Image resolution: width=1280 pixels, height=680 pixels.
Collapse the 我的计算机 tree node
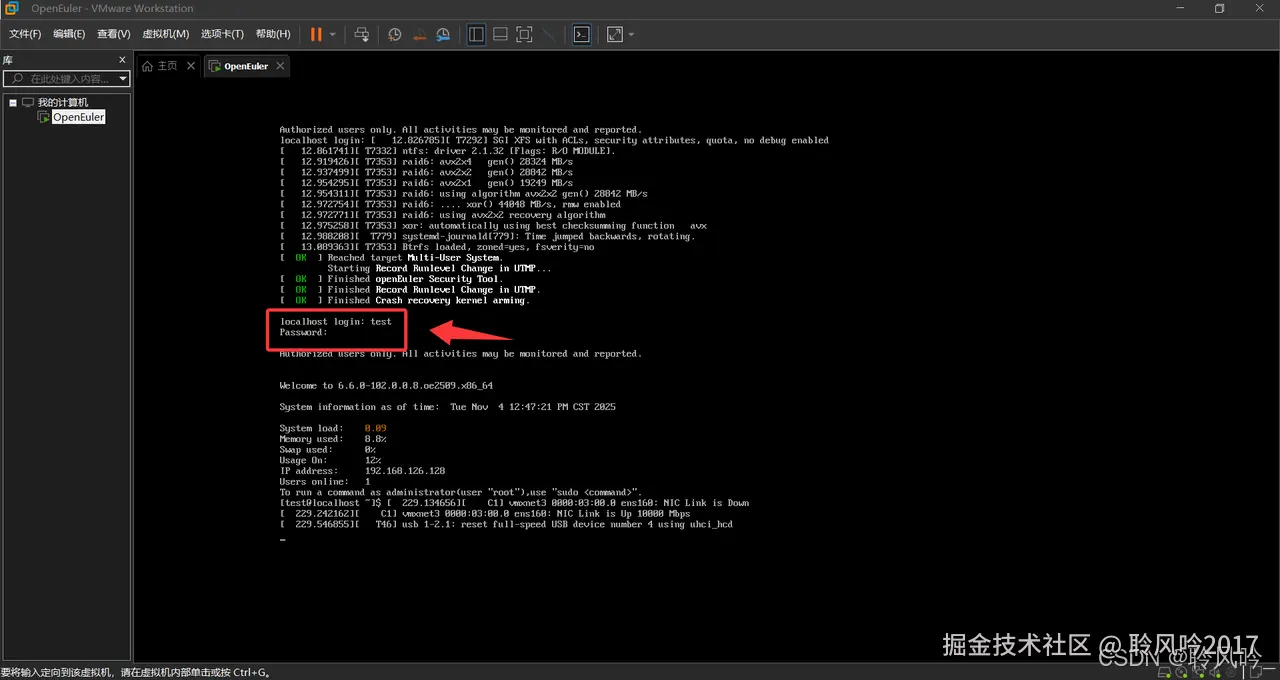[x=13, y=102]
